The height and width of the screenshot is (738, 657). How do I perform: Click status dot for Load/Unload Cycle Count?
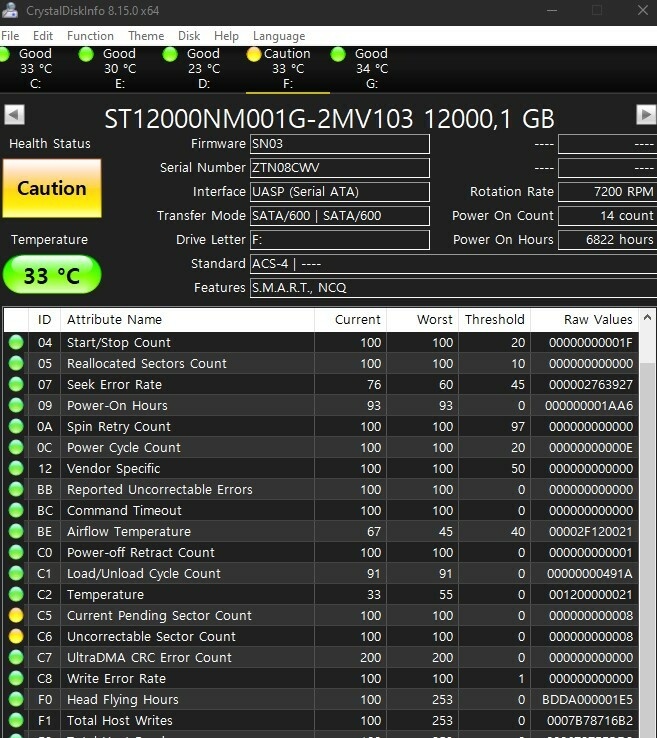16,573
